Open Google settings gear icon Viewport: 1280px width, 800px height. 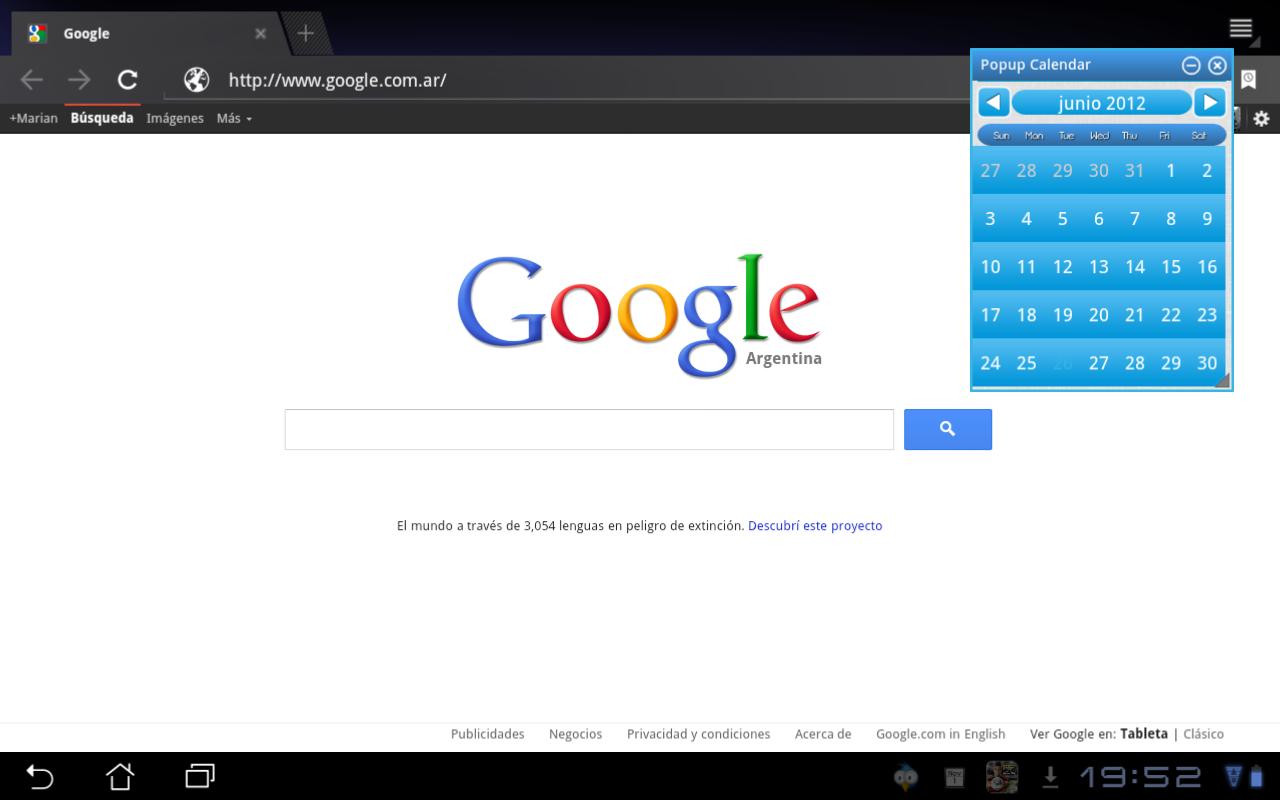pyautogui.click(x=1261, y=118)
